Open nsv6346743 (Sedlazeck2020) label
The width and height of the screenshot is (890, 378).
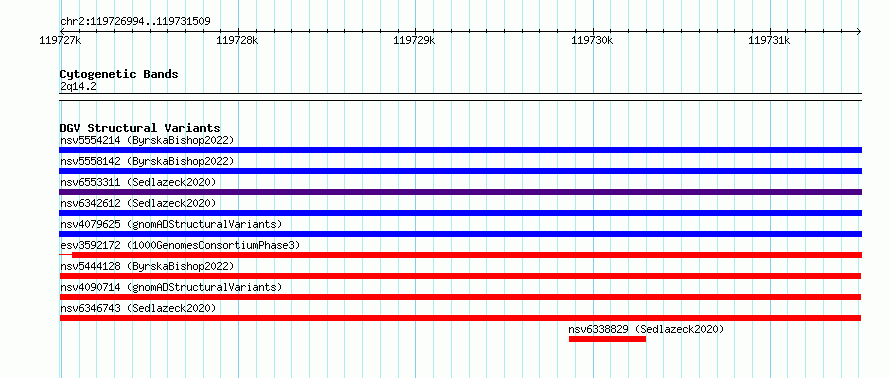tap(138, 308)
